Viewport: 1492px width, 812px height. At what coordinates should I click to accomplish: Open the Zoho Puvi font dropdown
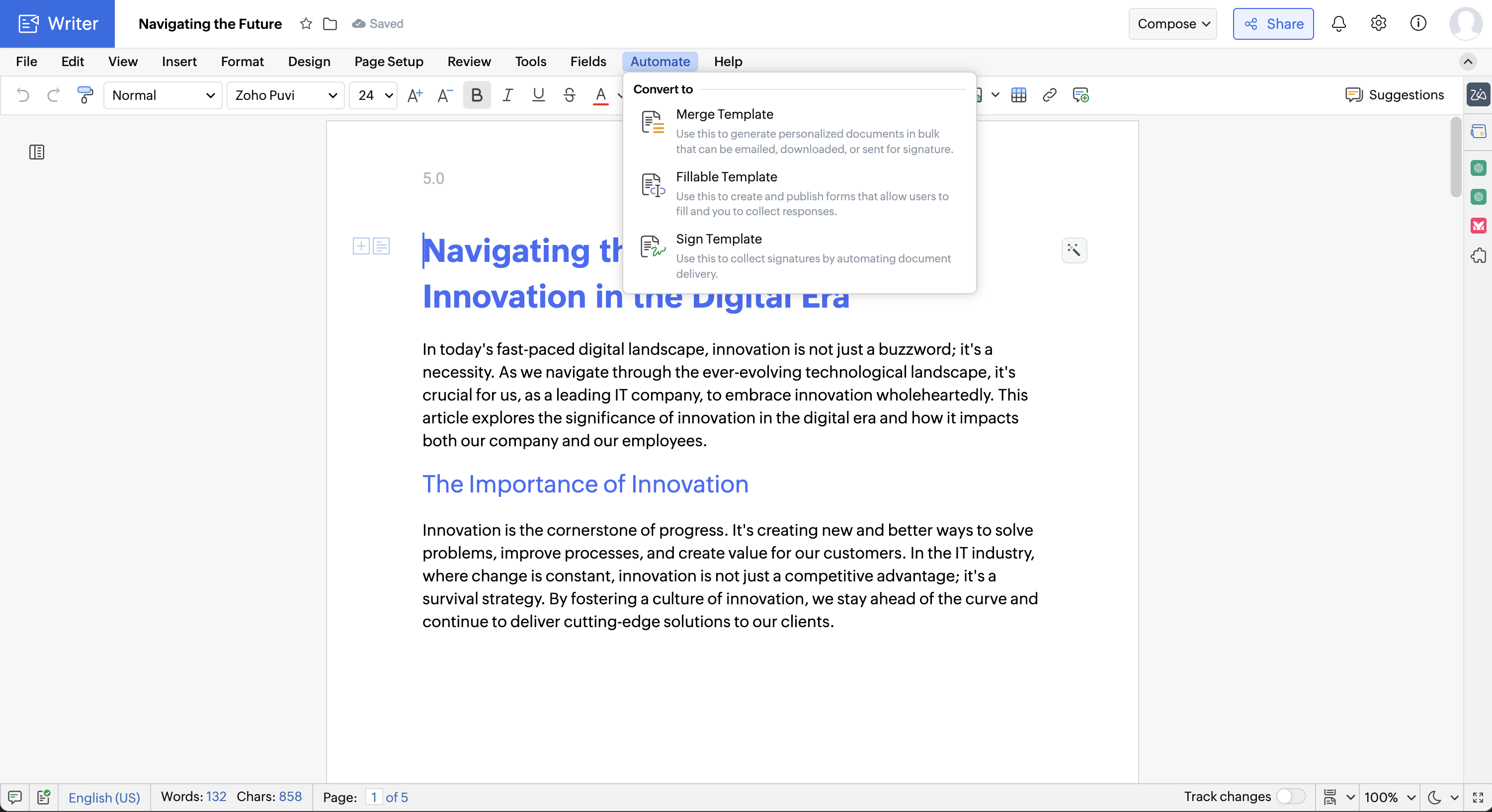click(x=286, y=95)
